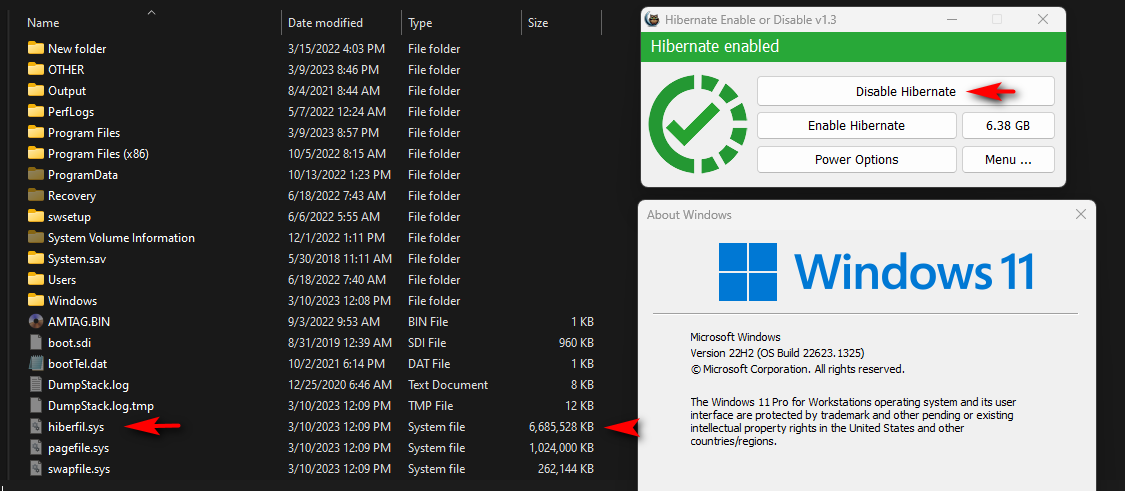Click the pagefile.sys file icon
Screen dimensions: 1125x491
tap(36, 447)
